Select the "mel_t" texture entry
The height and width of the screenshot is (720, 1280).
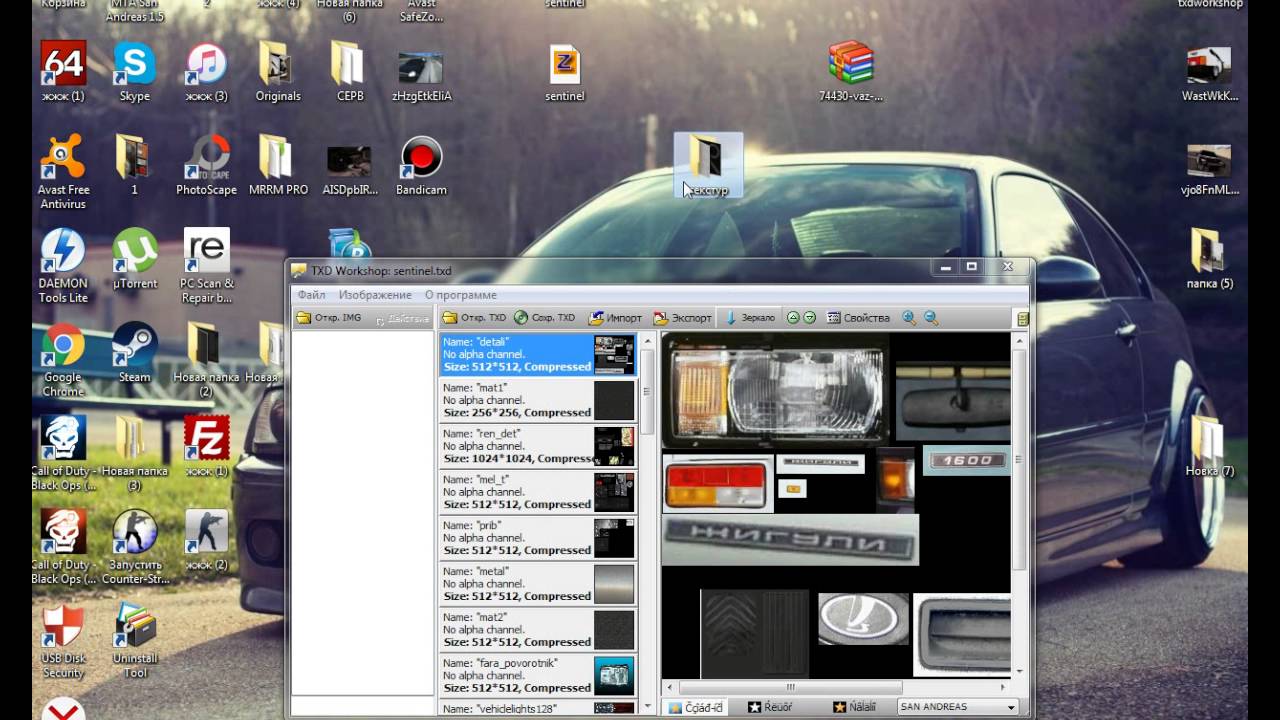[538, 493]
